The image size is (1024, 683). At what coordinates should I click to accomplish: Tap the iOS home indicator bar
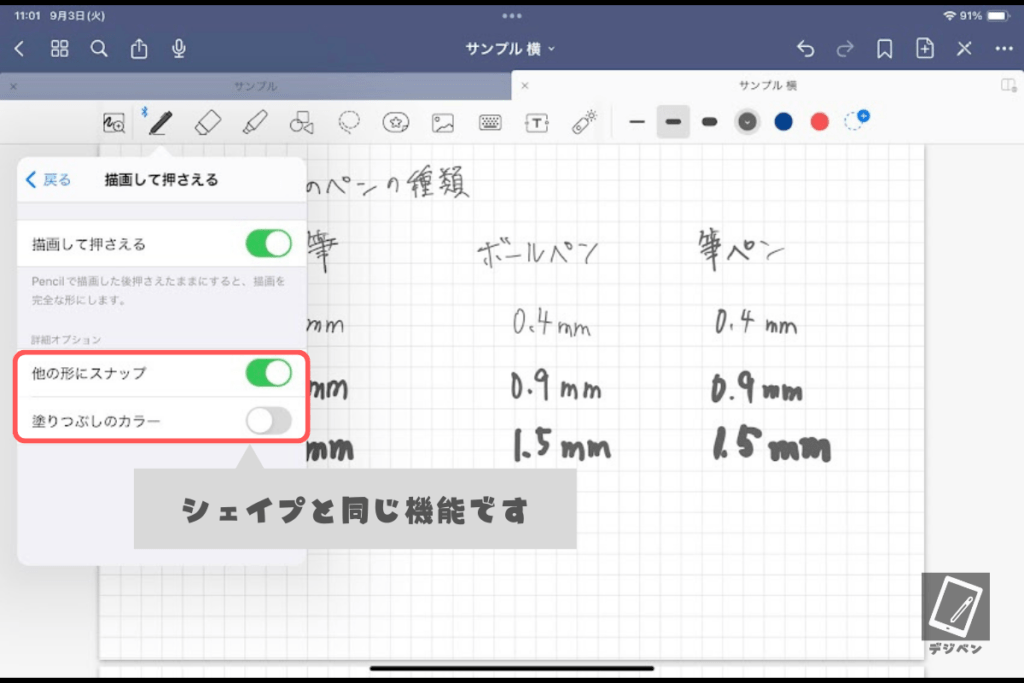[x=512, y=669]
